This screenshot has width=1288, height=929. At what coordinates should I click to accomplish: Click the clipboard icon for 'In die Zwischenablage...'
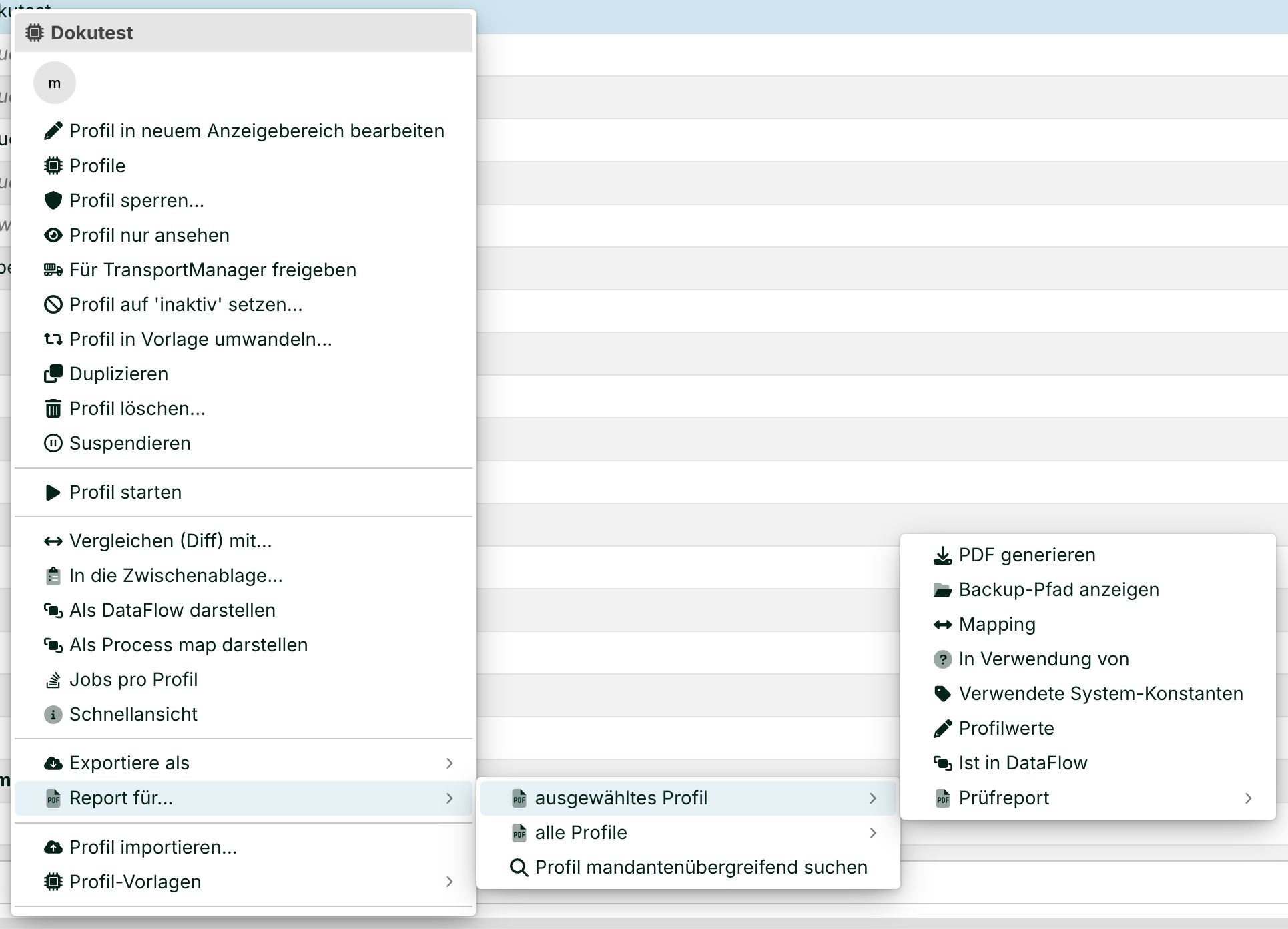pyautogui.click(x=53, y=575)
